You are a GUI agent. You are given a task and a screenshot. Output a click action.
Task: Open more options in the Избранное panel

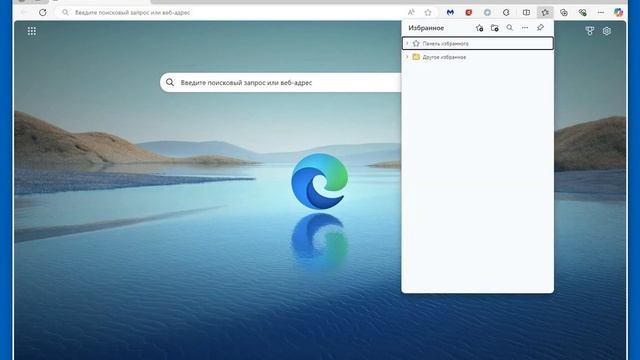(525, 28)
